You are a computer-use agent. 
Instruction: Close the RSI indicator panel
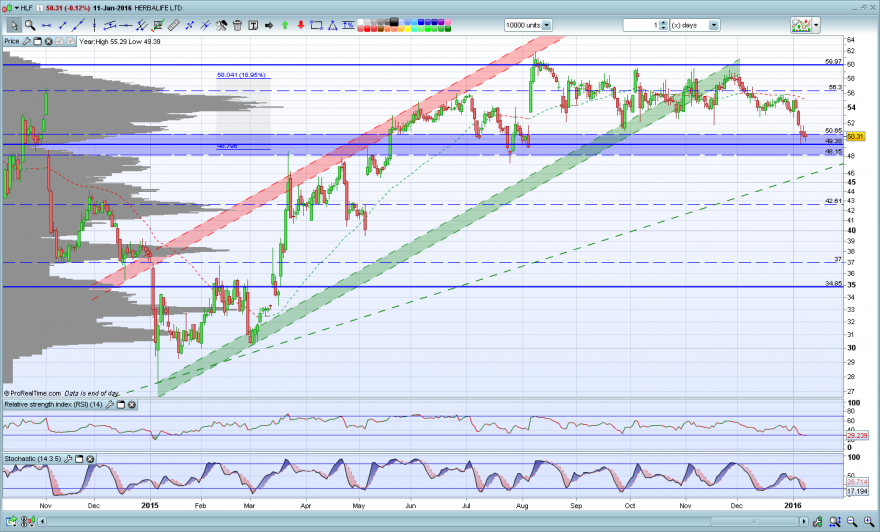click(132, 404)
